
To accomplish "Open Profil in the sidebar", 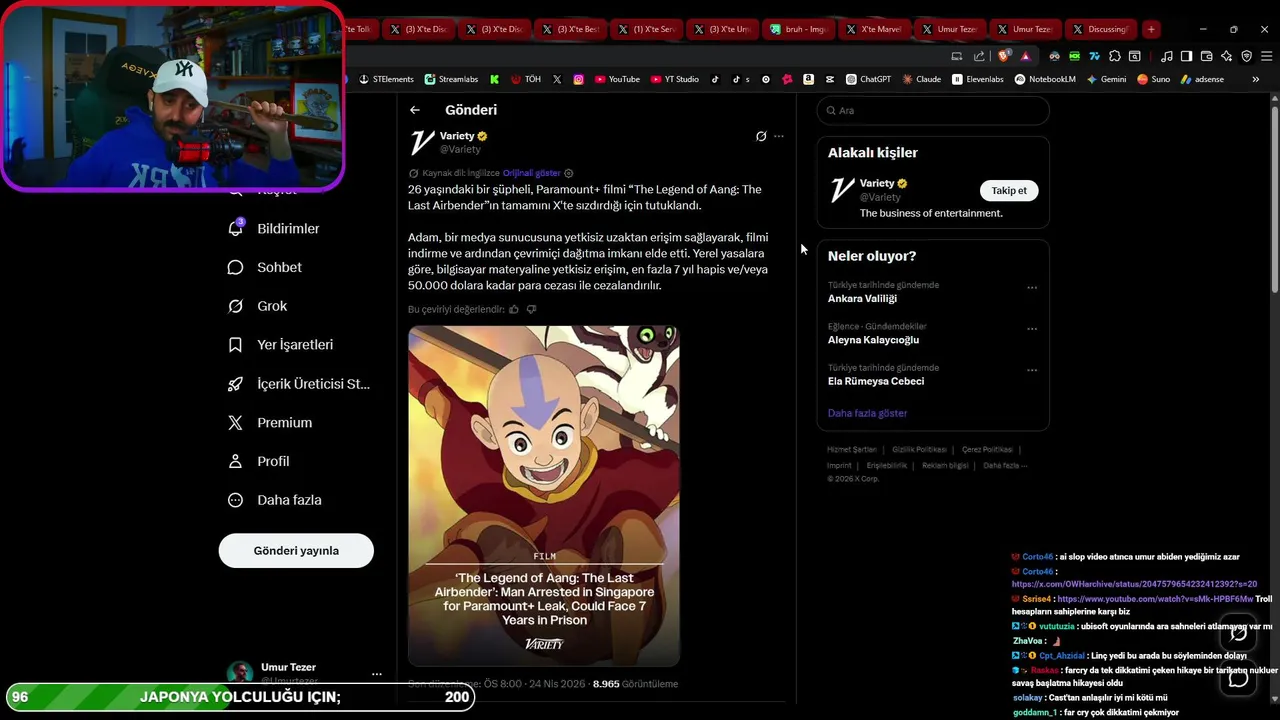I will click(x=258, y=461).
